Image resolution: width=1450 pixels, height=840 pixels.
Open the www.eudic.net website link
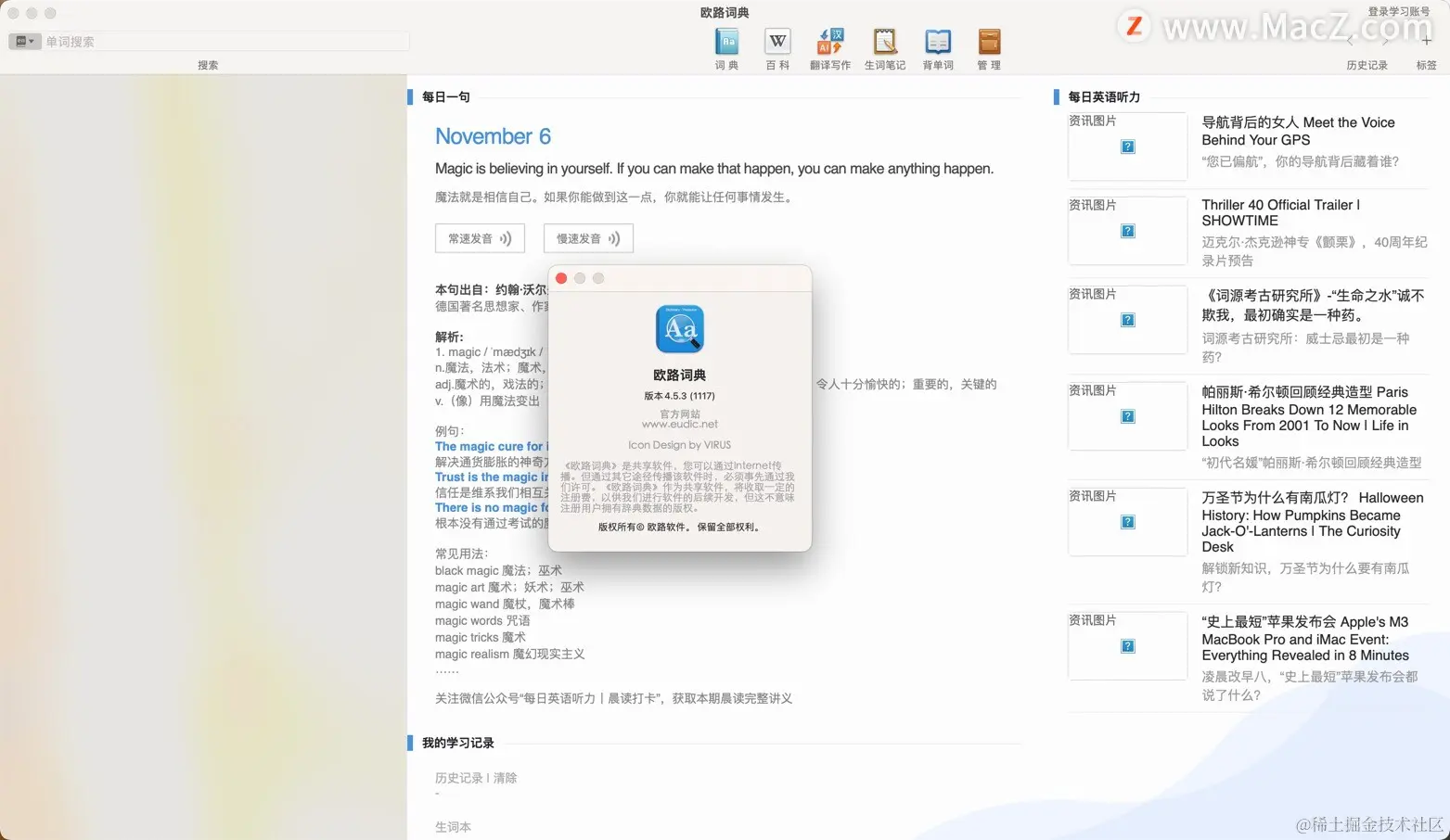tap(680, 425)
